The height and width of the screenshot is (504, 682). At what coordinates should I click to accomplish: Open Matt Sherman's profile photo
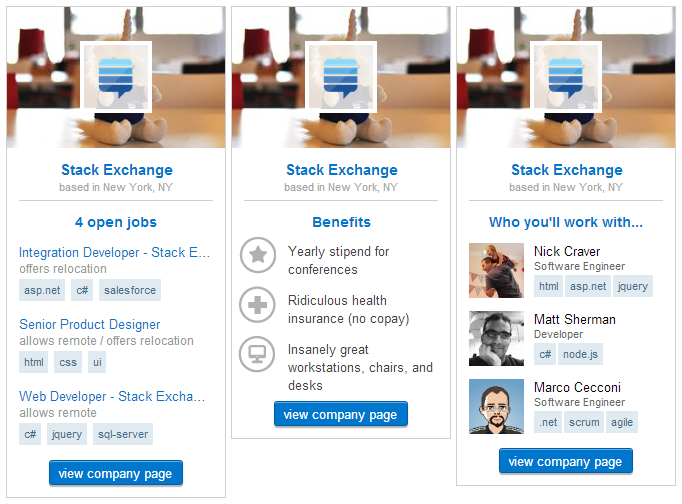pos(496,338)
